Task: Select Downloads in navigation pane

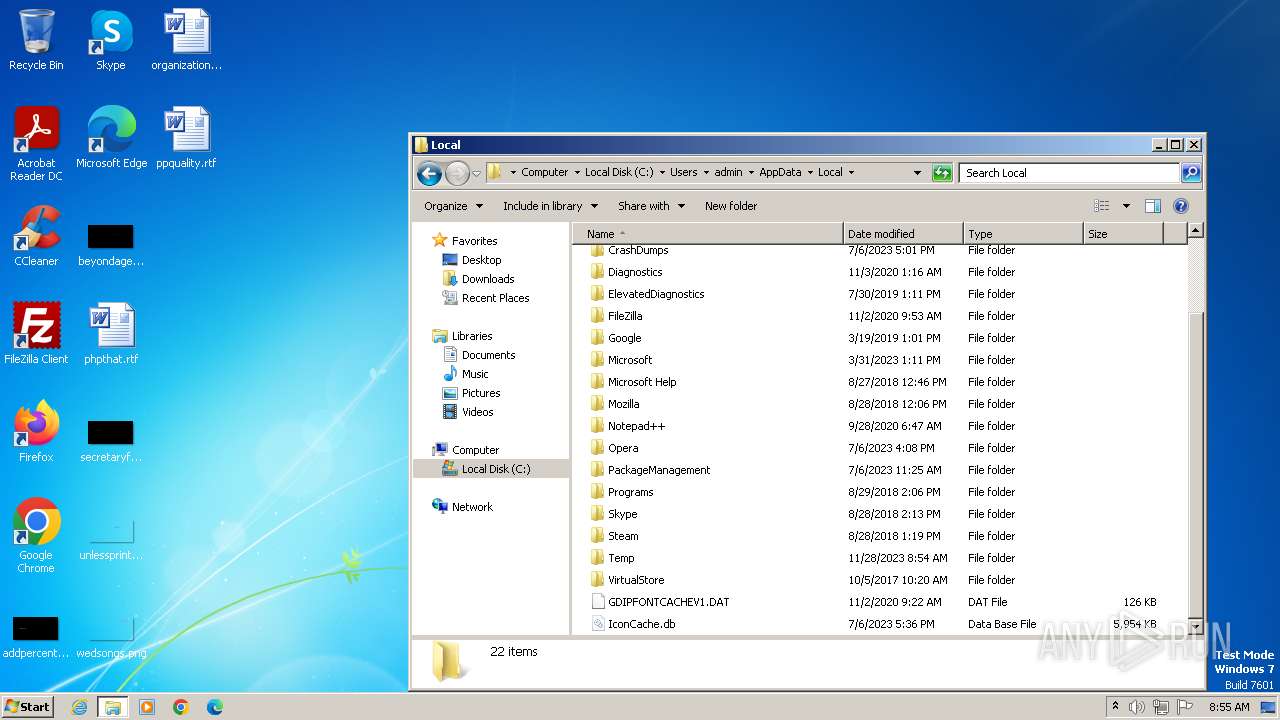Action: 488,279
